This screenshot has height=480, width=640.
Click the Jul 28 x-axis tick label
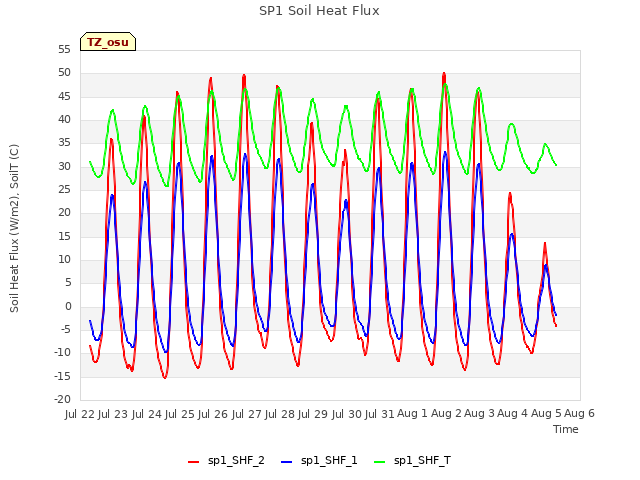280,414
